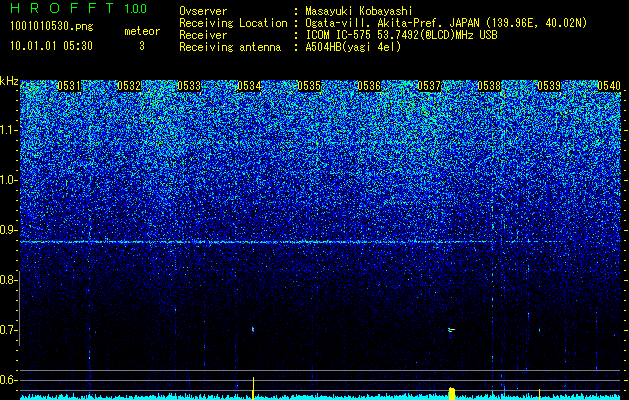The width and height of the screenshot is (629, 400).
Task: Click the 0.7 kHz axis label
Action: 9,330
